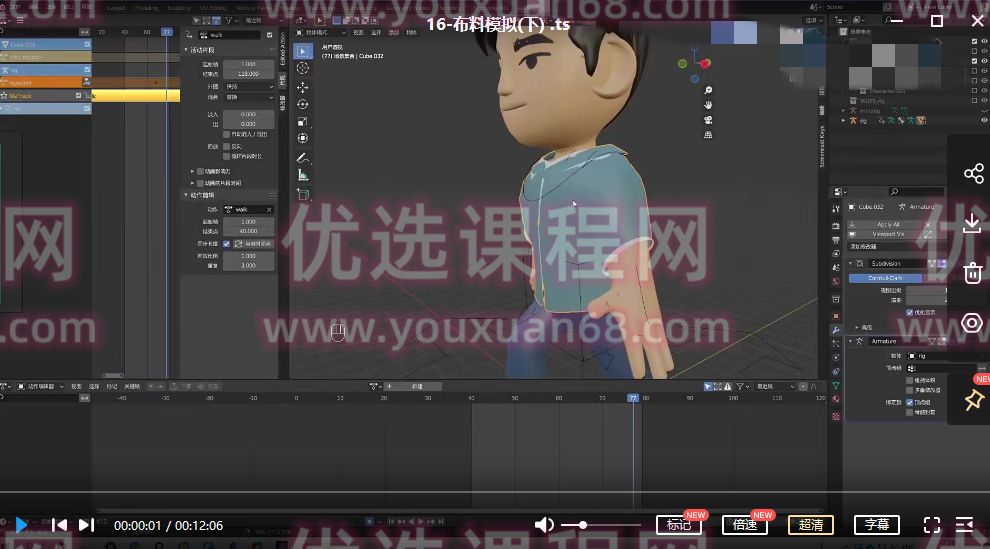Open the blending dropdown in active strip
This screenshot has width=990, height=549.
click(x=249, y=97)
